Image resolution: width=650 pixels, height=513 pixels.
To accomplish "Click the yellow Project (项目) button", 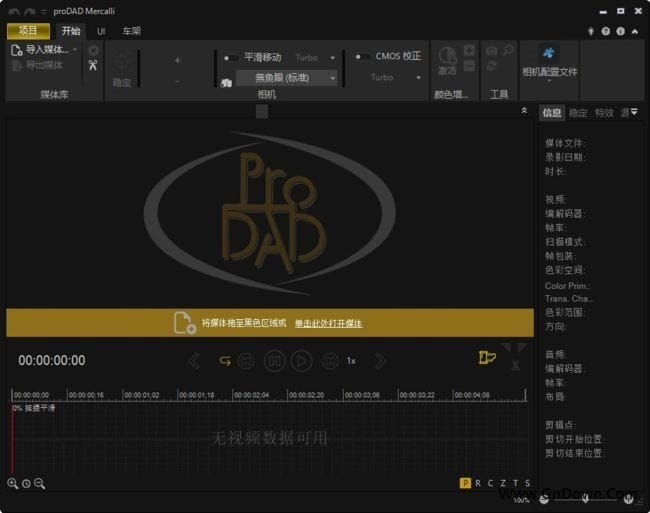I will 28,31.
